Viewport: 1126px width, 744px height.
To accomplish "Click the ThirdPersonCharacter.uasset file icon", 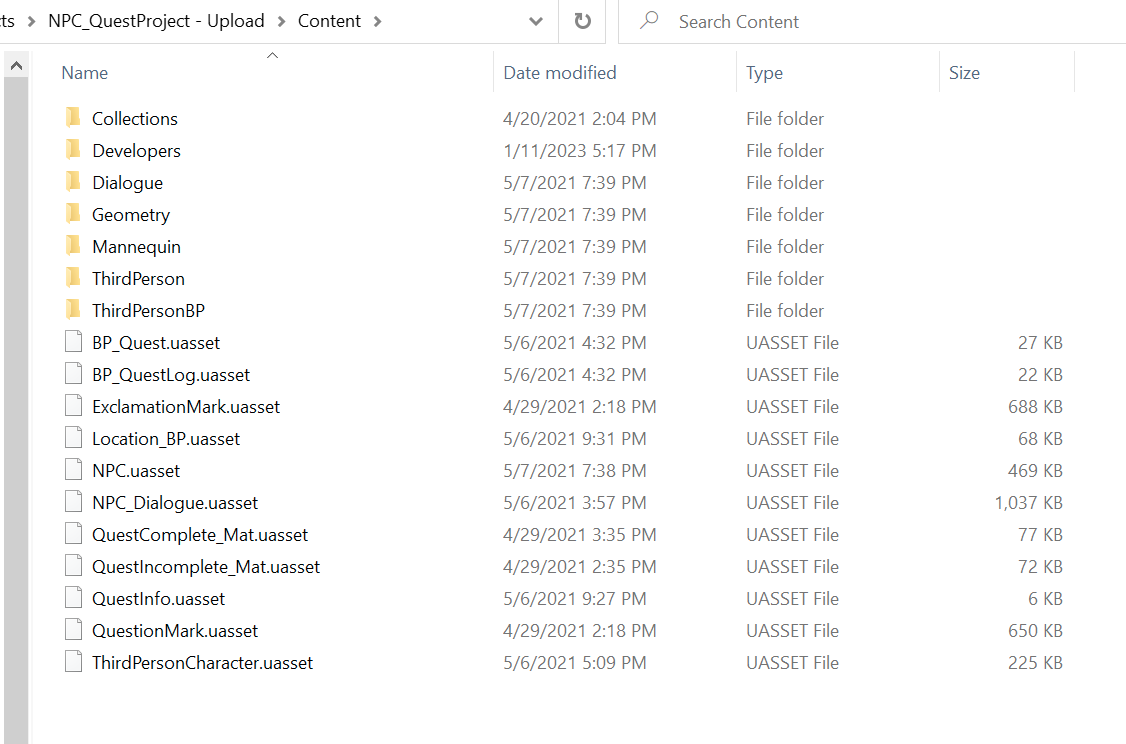I will tap(72, 662).
